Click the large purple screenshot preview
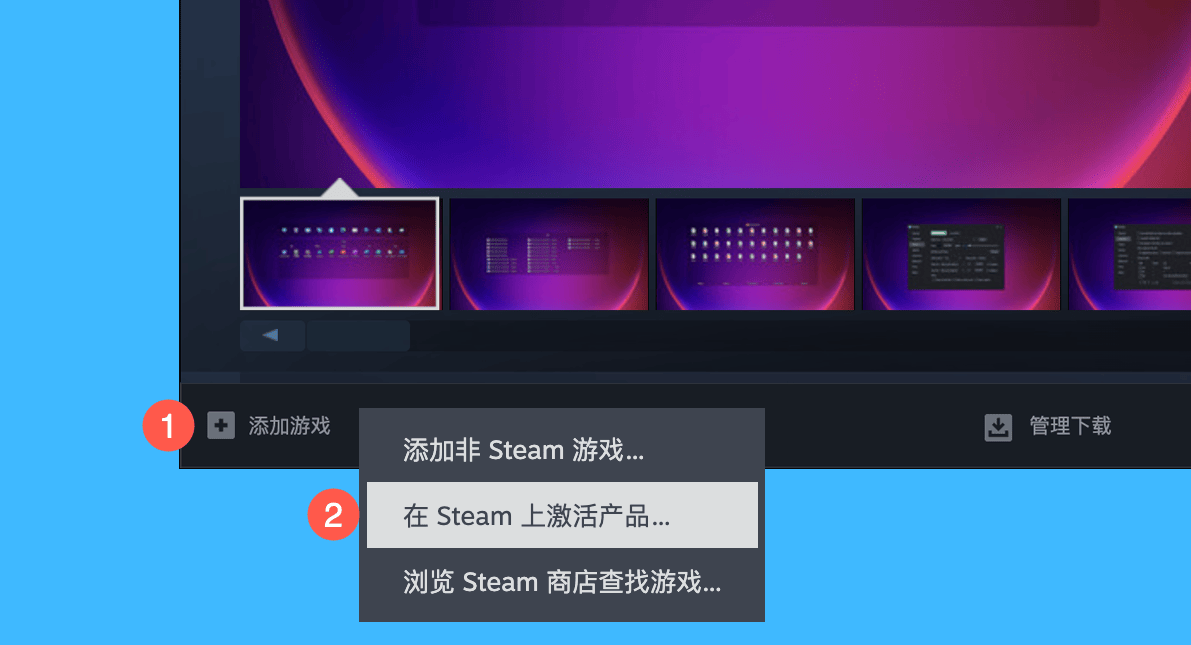 click(716, 93)
